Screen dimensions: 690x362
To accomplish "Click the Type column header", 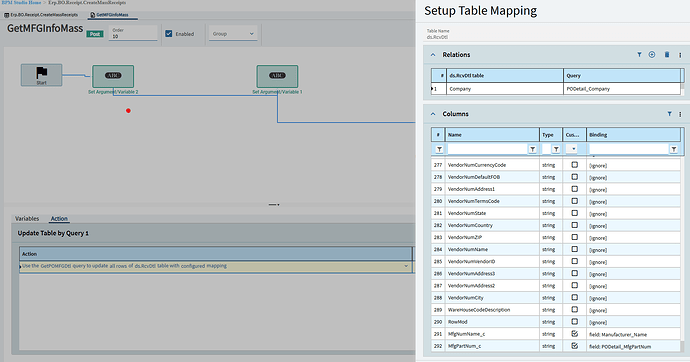I will 551,135.
